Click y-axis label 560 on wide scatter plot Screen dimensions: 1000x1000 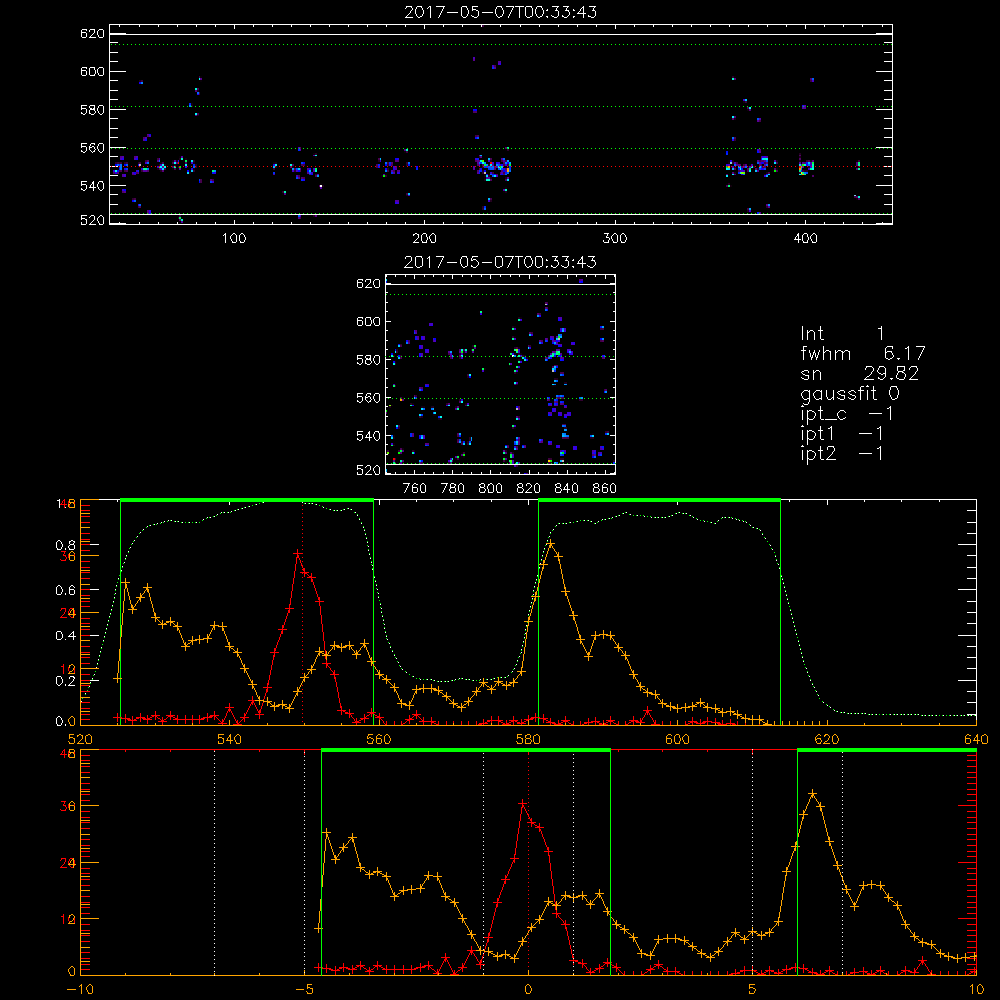pos(92,148)
